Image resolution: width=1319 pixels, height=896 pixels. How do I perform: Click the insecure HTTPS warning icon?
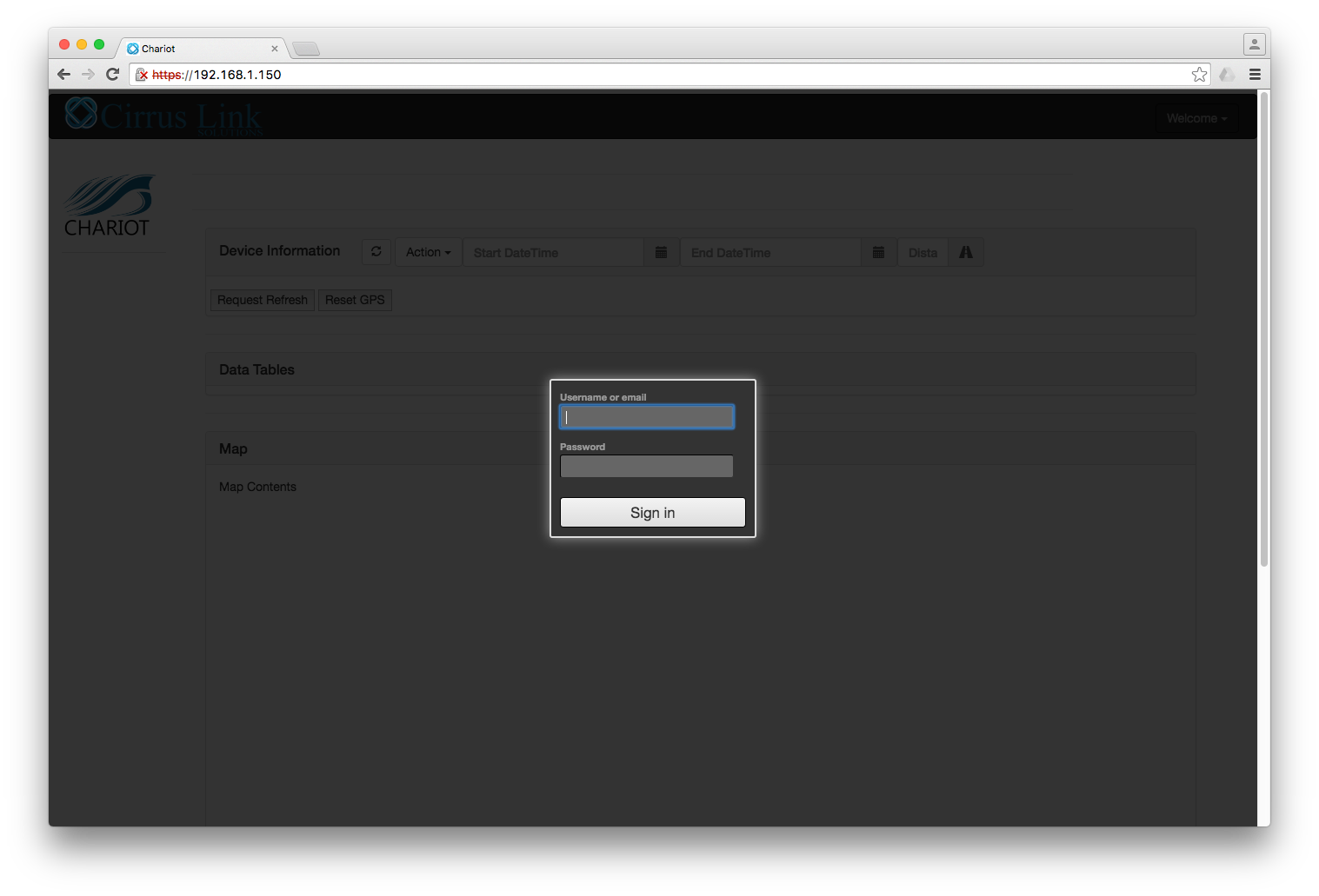coord(142,75)
